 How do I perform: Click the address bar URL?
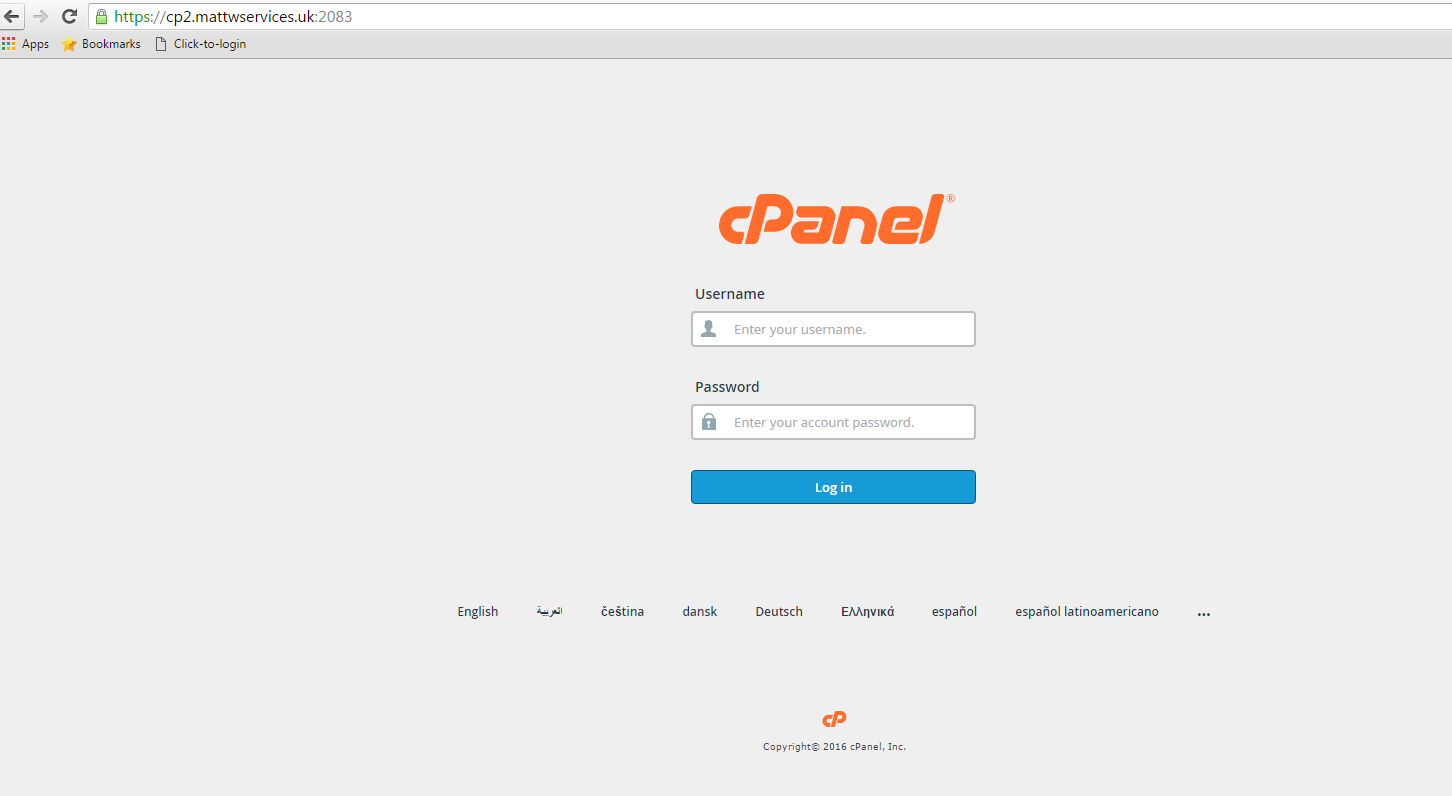[233, 17]
